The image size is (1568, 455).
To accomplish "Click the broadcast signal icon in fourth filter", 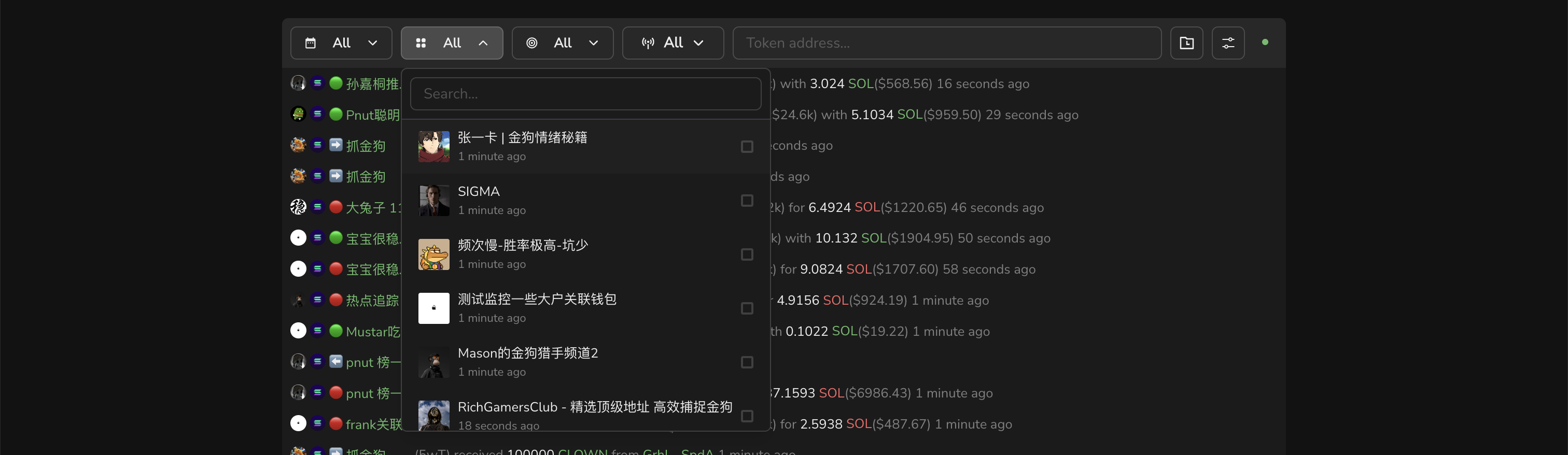I will click(648, 43).
